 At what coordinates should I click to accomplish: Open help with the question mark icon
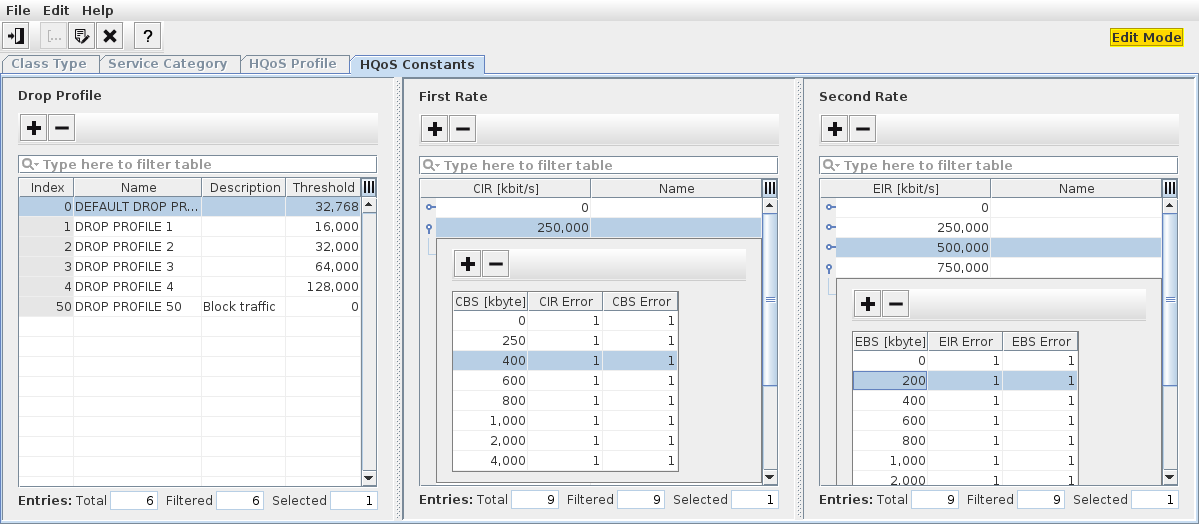click(x=148, y=36)
